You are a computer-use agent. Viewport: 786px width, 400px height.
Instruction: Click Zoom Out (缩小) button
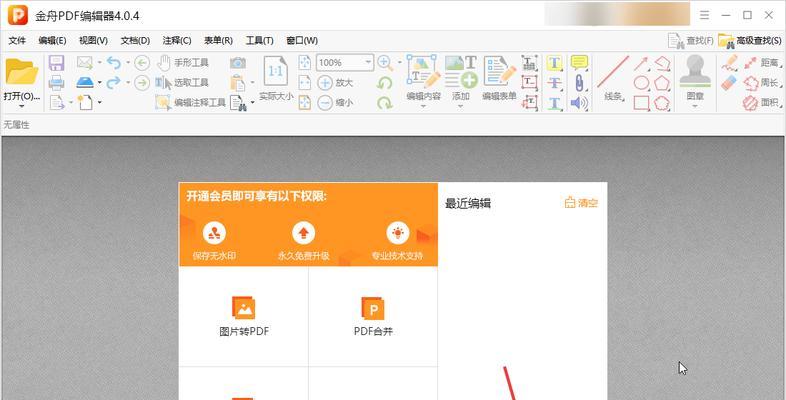[x=335, y=102]
